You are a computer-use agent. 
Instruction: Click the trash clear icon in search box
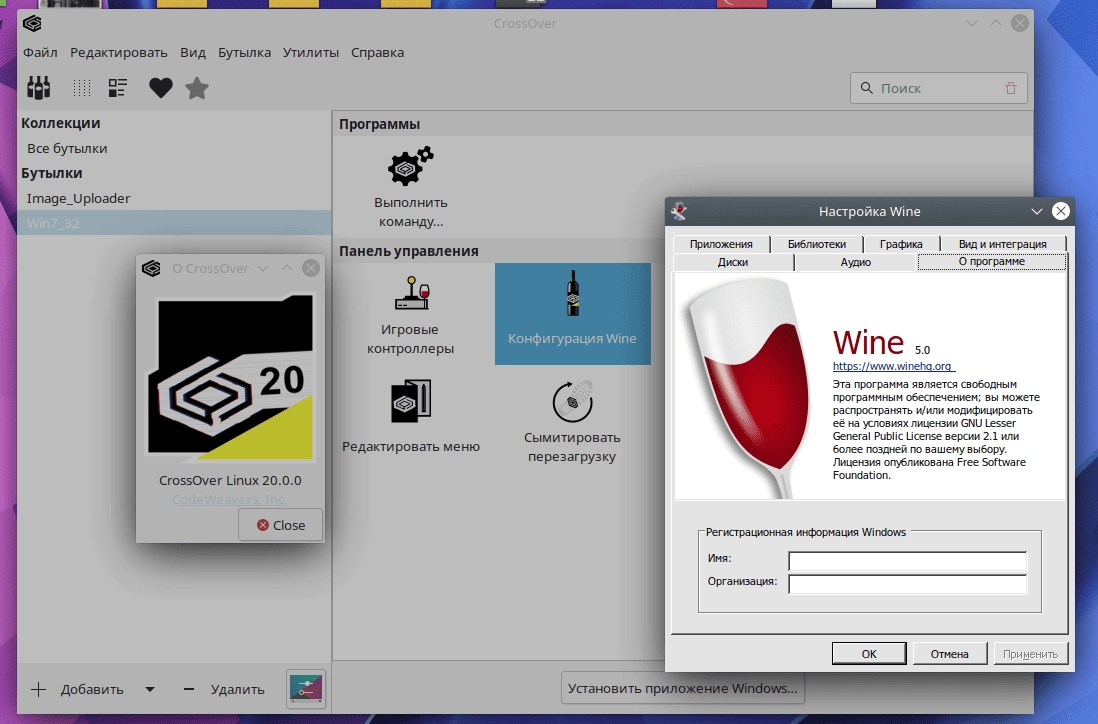1010,88
